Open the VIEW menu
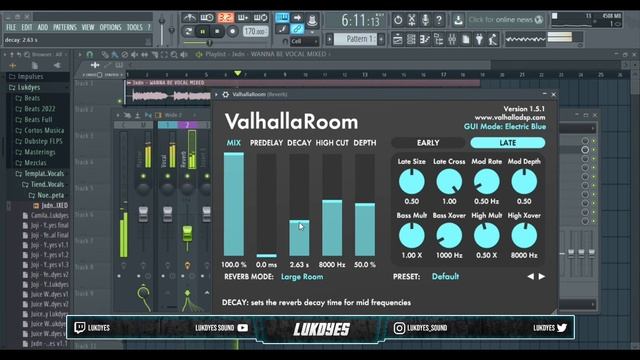This screenshot has height=360, width=640. (88, 27)
